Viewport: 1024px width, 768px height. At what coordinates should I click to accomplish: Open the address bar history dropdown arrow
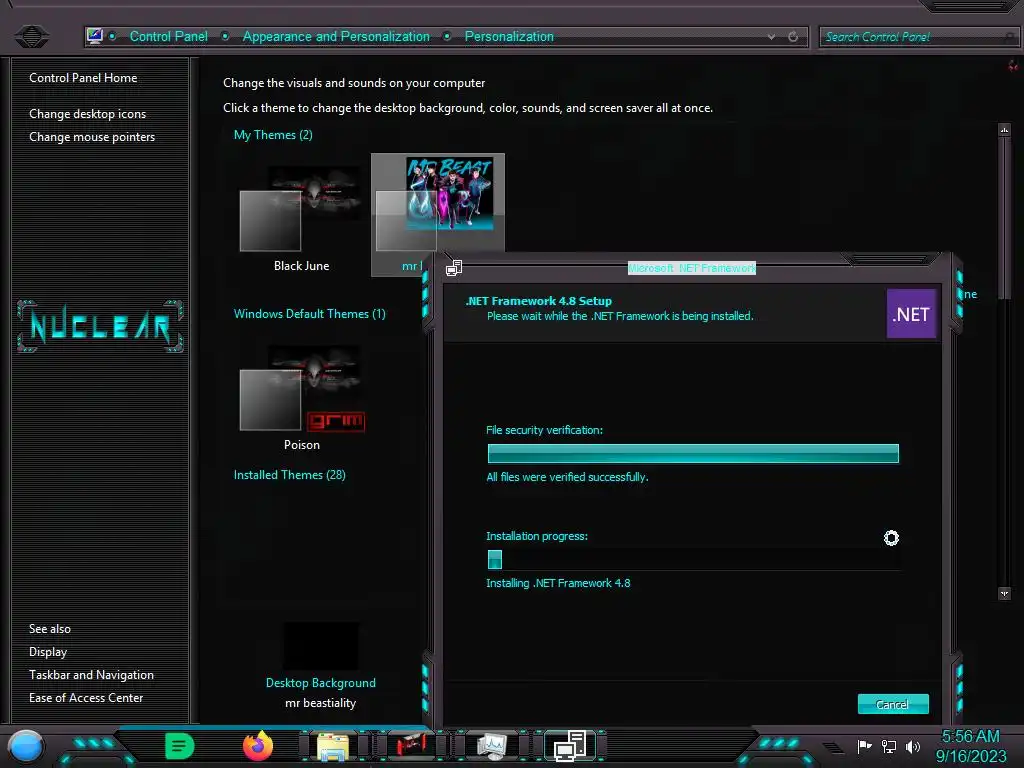tap(771, 37)
